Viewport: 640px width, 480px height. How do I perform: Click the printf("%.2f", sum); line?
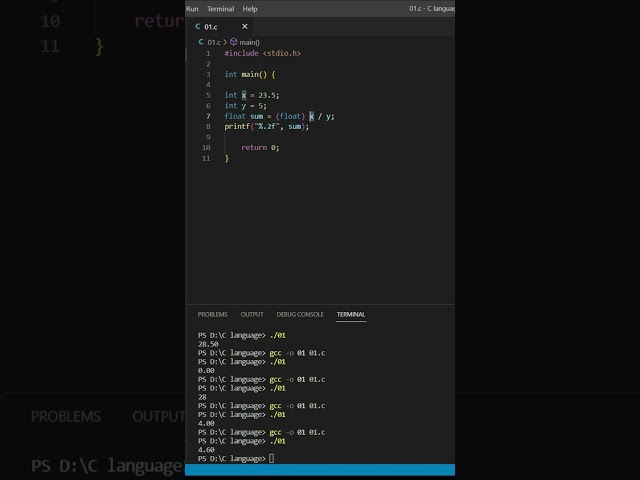coord(267,127)
